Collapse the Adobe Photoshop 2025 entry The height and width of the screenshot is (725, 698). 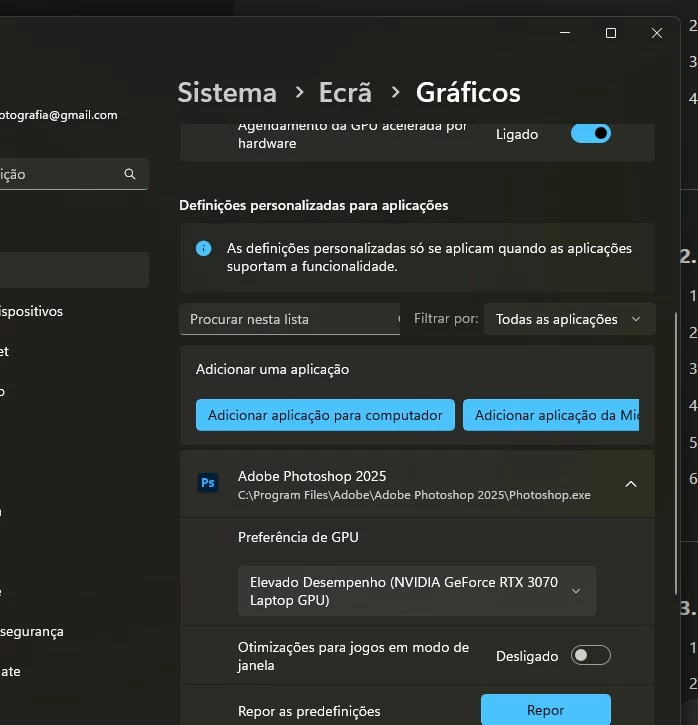coord(631,484)
